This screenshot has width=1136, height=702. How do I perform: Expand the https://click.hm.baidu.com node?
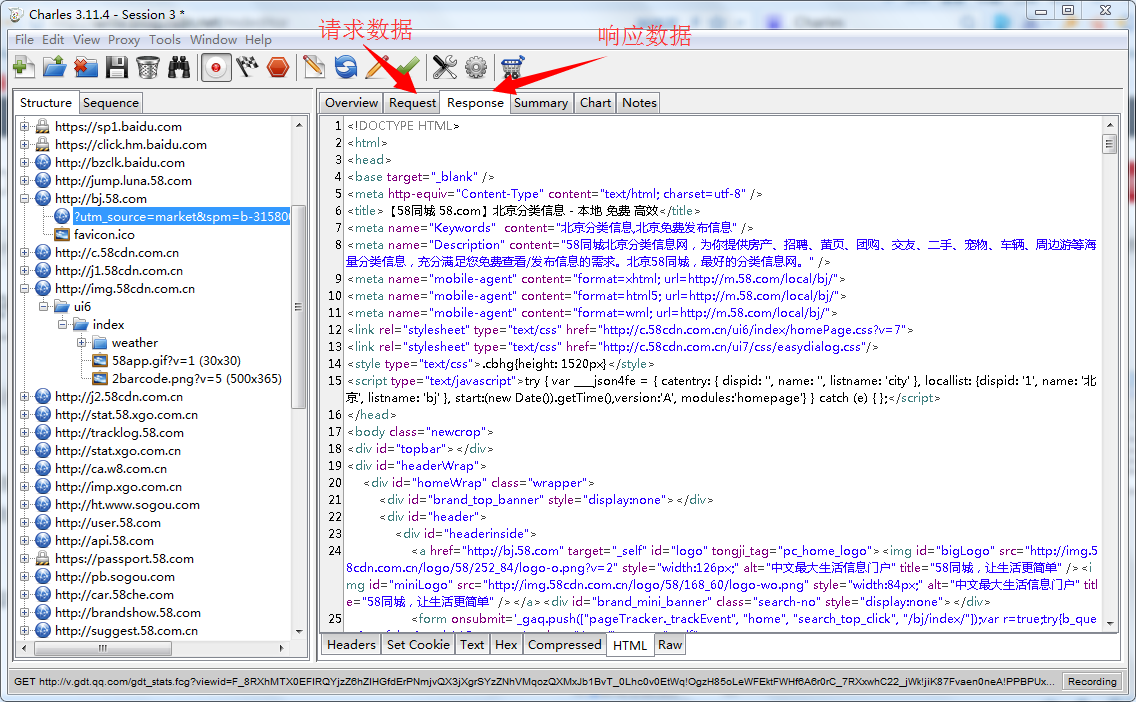pyautogui.click(x=24, y=144)
